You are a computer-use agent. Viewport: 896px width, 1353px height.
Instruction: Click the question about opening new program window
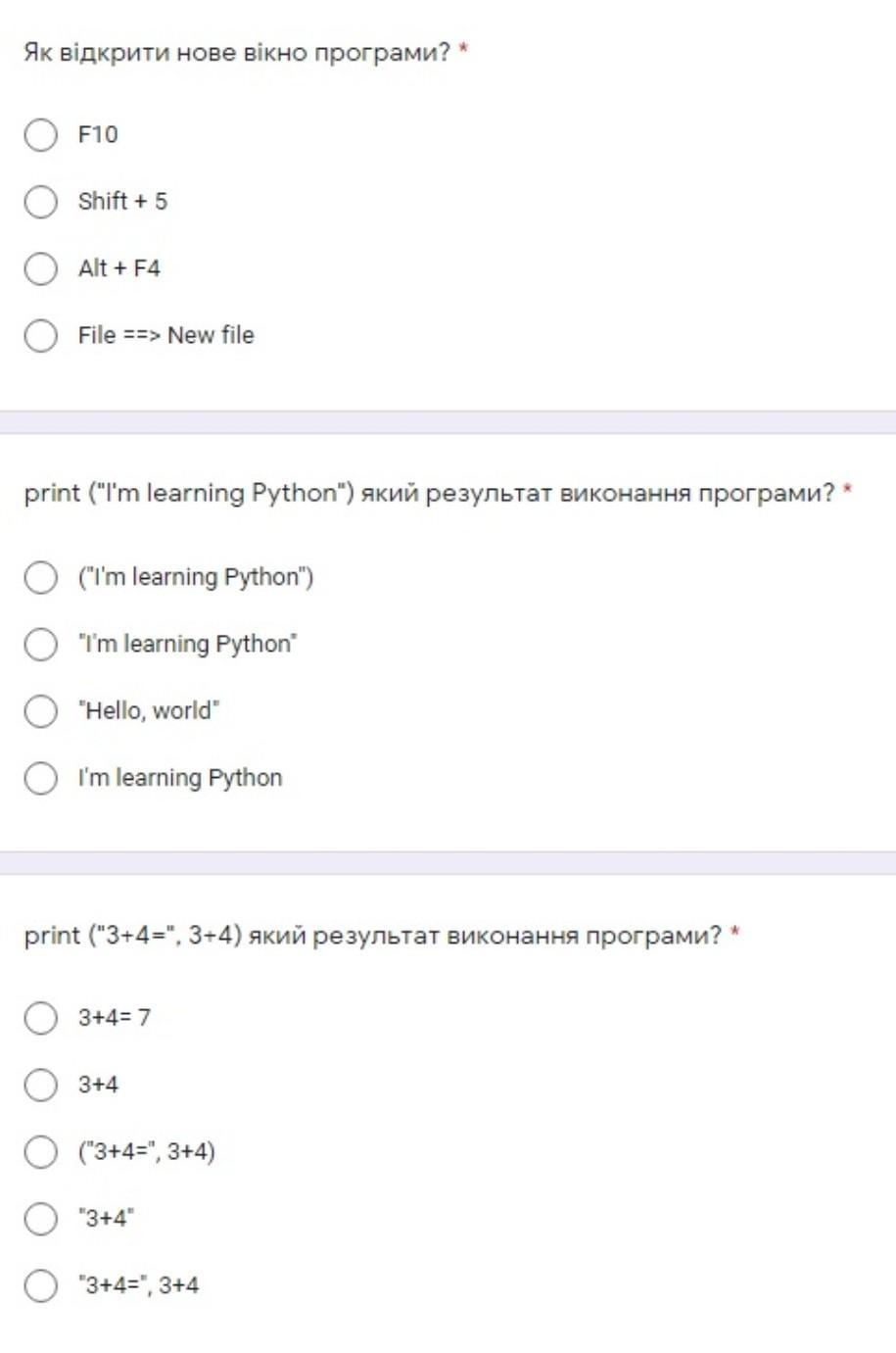pyautogui.click(x=236, y=52)
